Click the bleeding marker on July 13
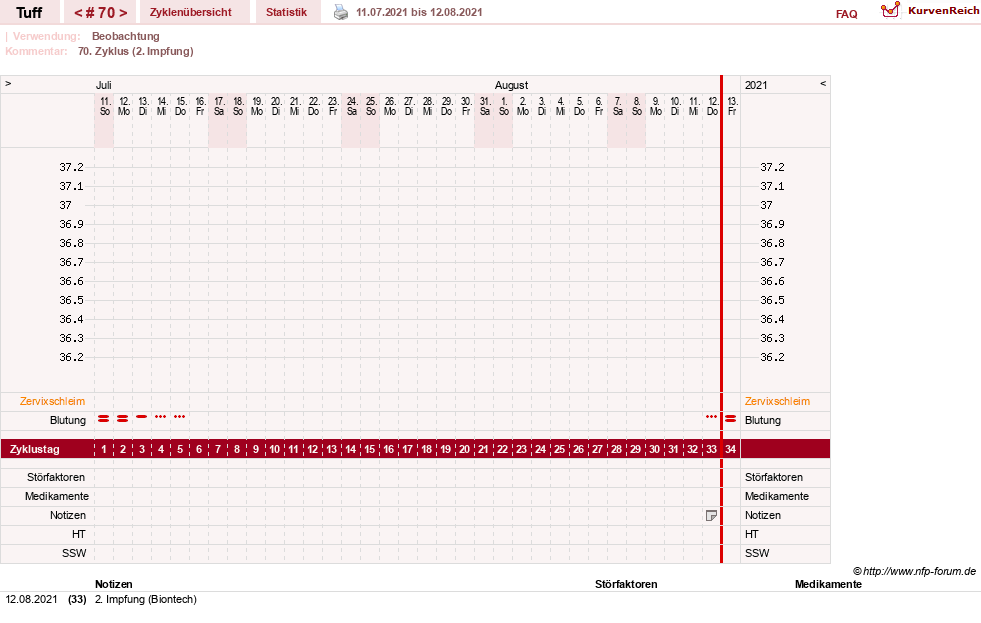 [142, 417]
